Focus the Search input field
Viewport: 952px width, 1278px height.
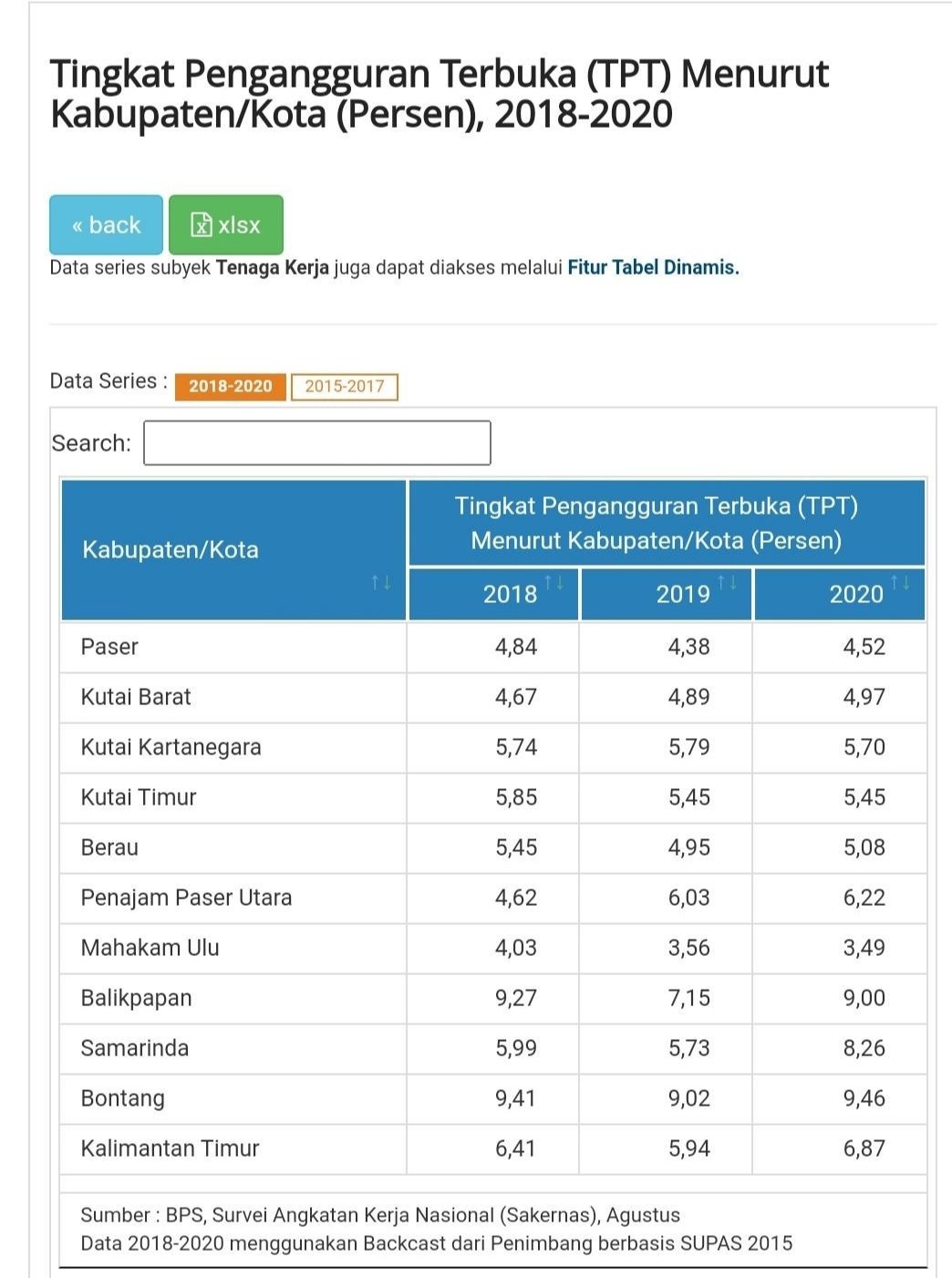[317, 443]
